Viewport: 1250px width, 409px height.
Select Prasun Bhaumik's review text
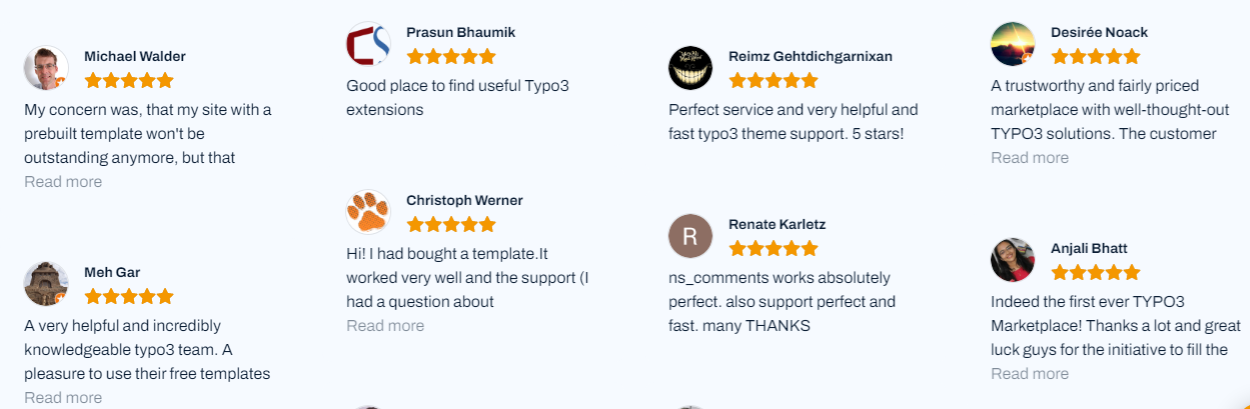pos(457,98)
